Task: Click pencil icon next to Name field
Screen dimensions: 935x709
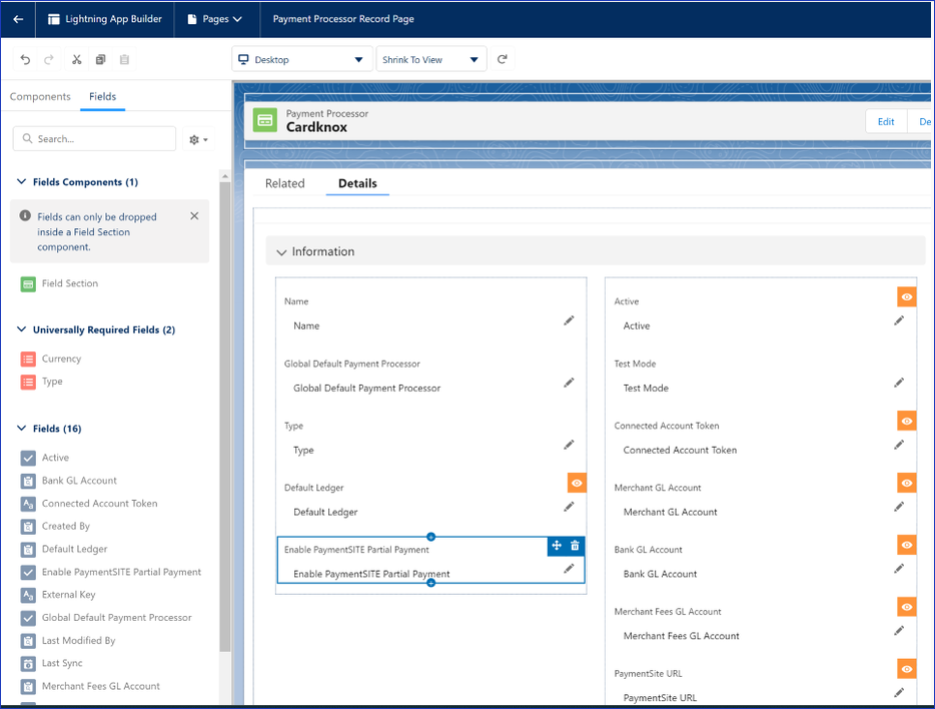Action: [x=568, y=321]
